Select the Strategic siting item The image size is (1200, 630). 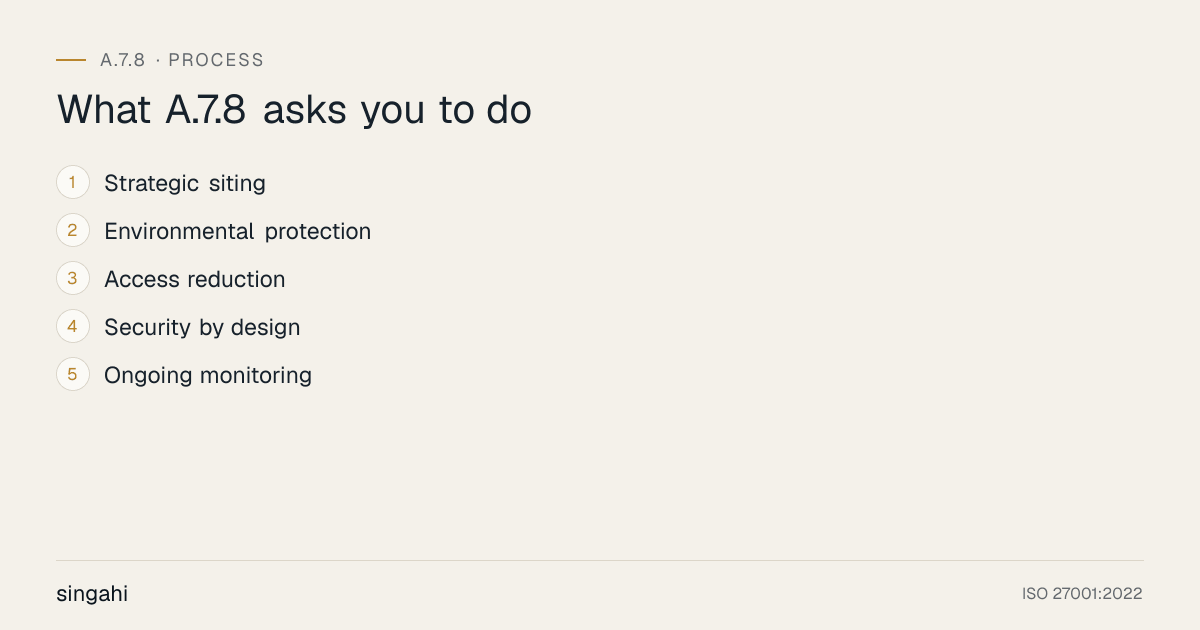pos(185,183)
